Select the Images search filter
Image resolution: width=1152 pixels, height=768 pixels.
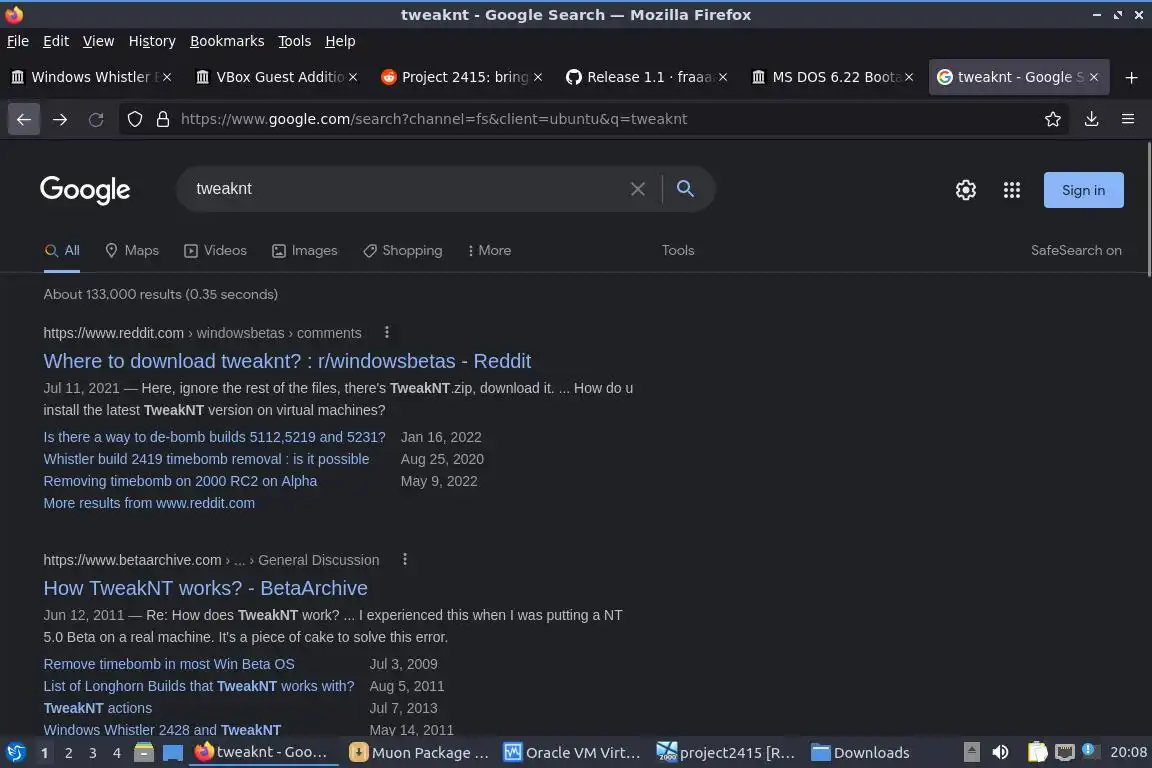304,251
